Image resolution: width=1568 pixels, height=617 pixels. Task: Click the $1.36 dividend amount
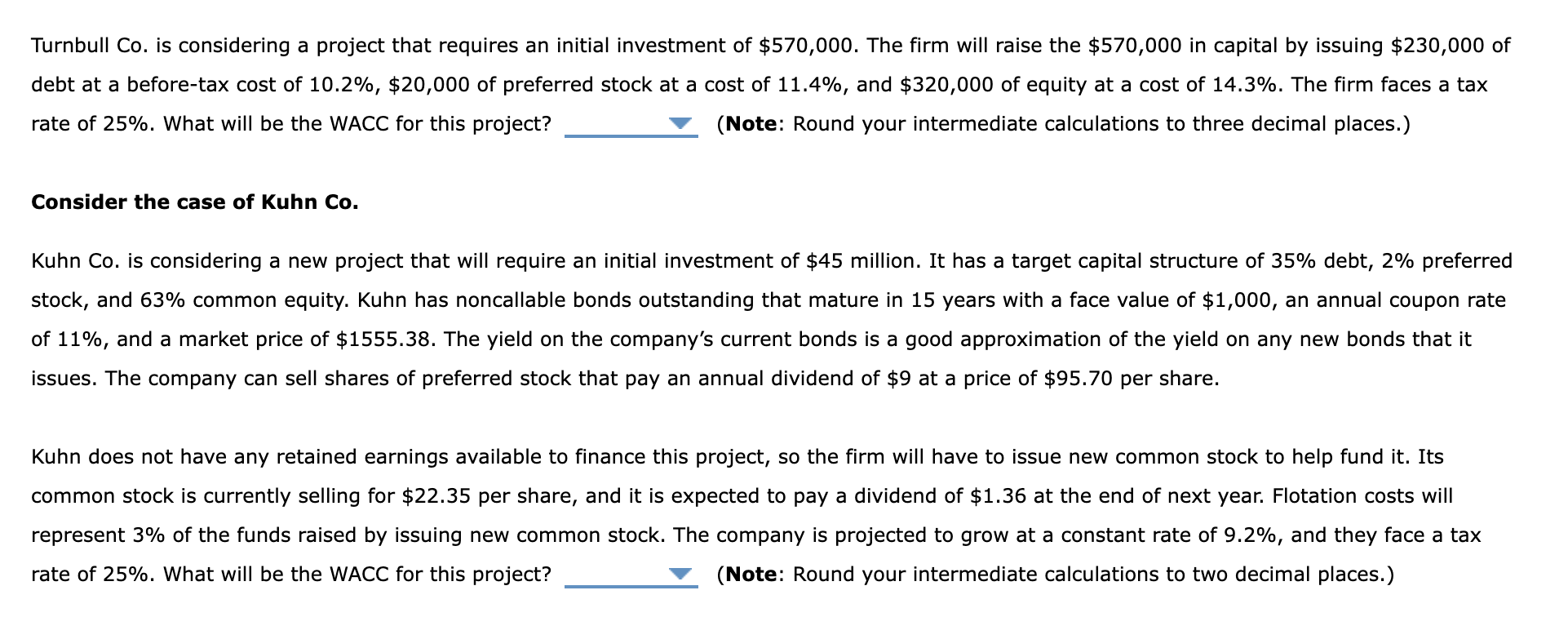pos(999,496)
